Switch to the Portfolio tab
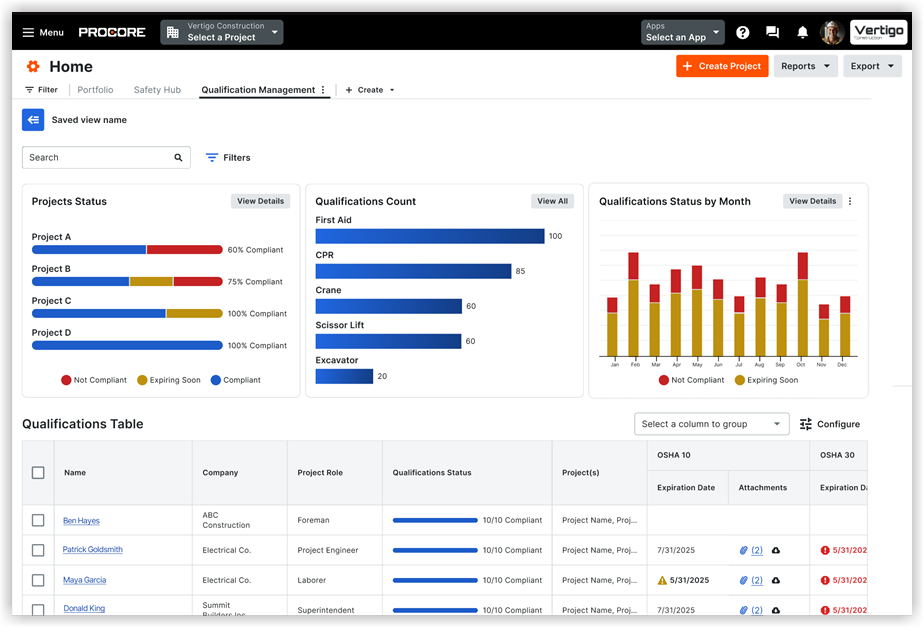Screen dimensions: 924x628 tap(95, 89)
